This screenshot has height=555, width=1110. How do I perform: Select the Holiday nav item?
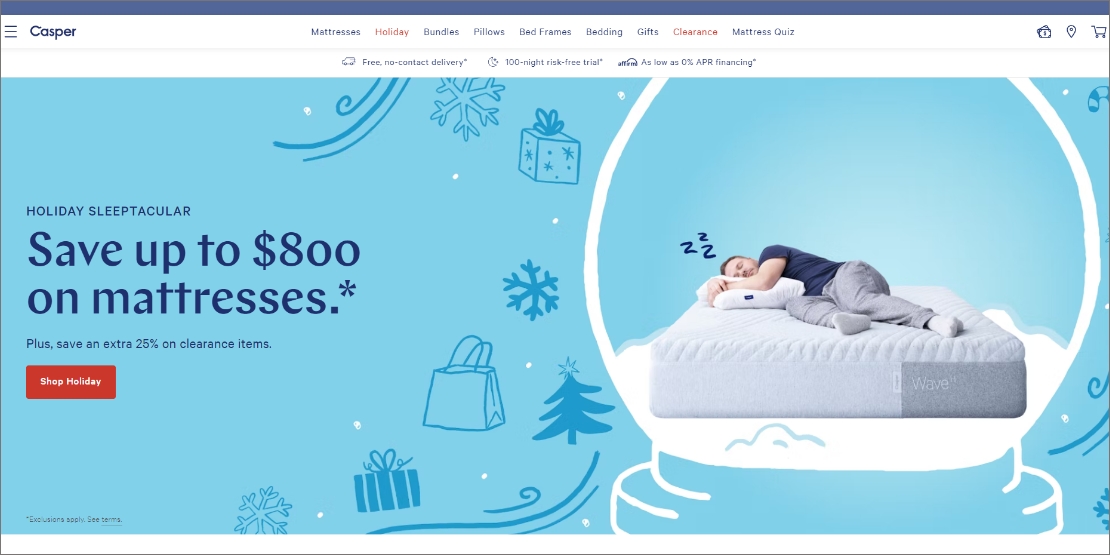(x=392, y=32)
